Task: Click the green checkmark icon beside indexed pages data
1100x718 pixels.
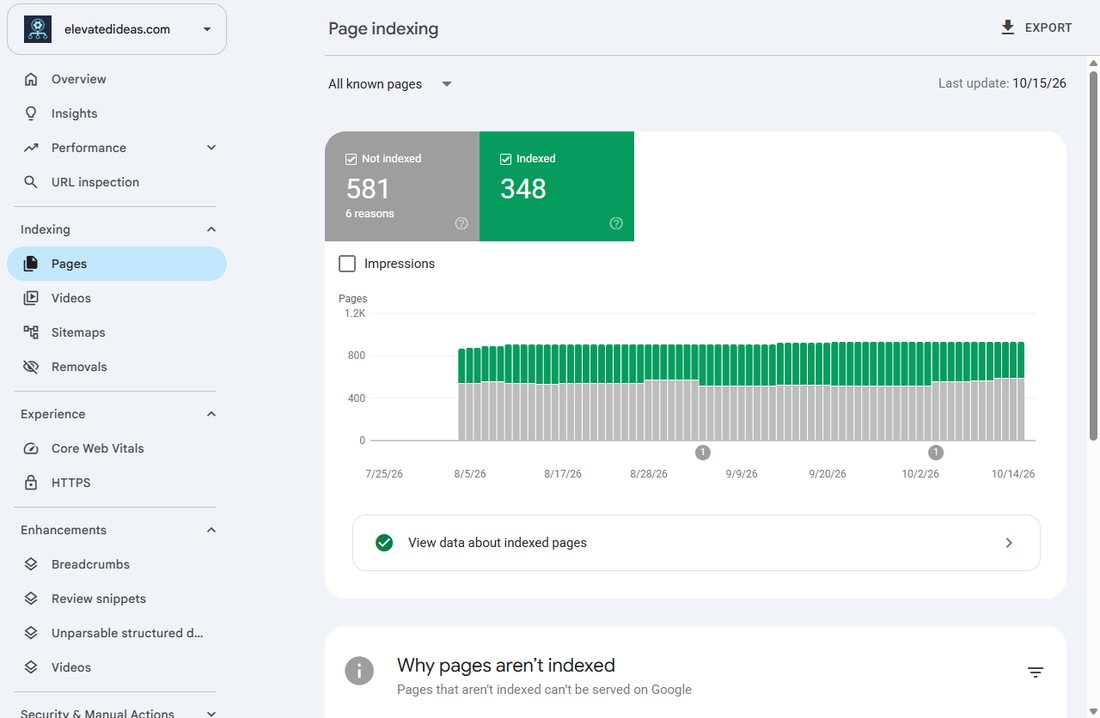Action: tap(384, 543)
